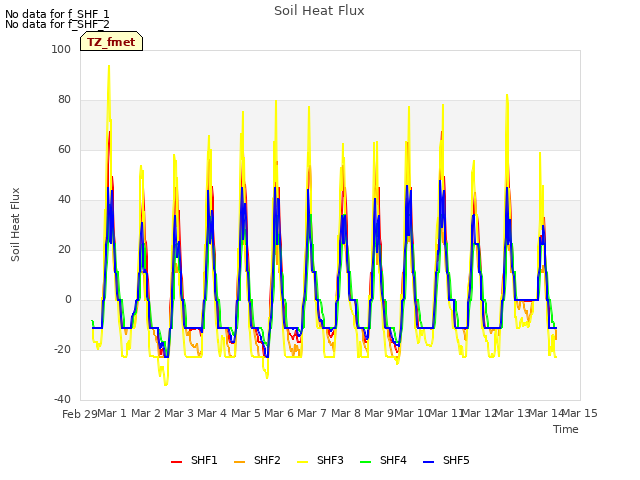Click the Mar 4 x-axis tick label
640x480 pixels.
coord(212,413)
